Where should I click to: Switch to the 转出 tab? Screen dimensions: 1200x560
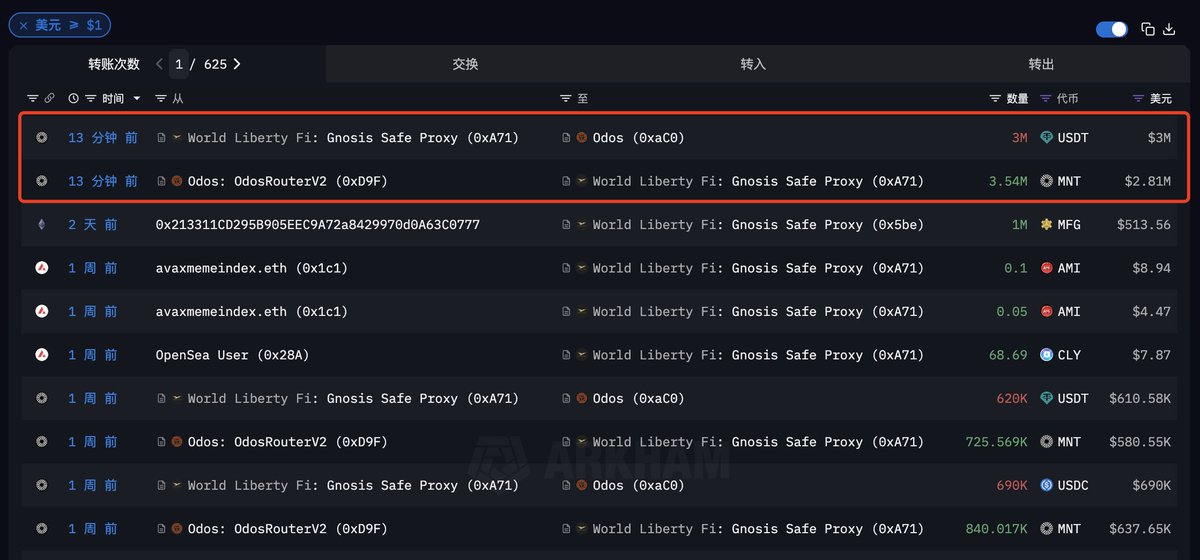pos(1041,64)
